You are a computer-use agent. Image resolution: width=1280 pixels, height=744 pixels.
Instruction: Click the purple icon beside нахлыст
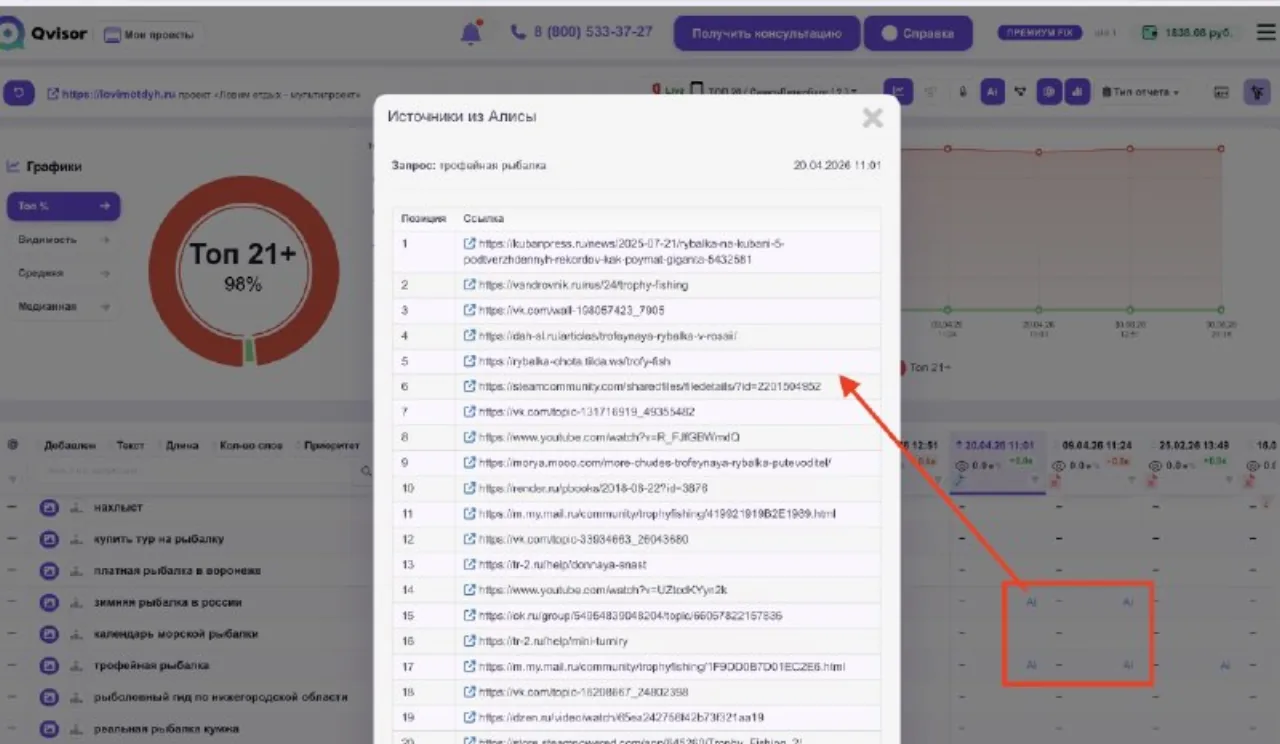49,508
